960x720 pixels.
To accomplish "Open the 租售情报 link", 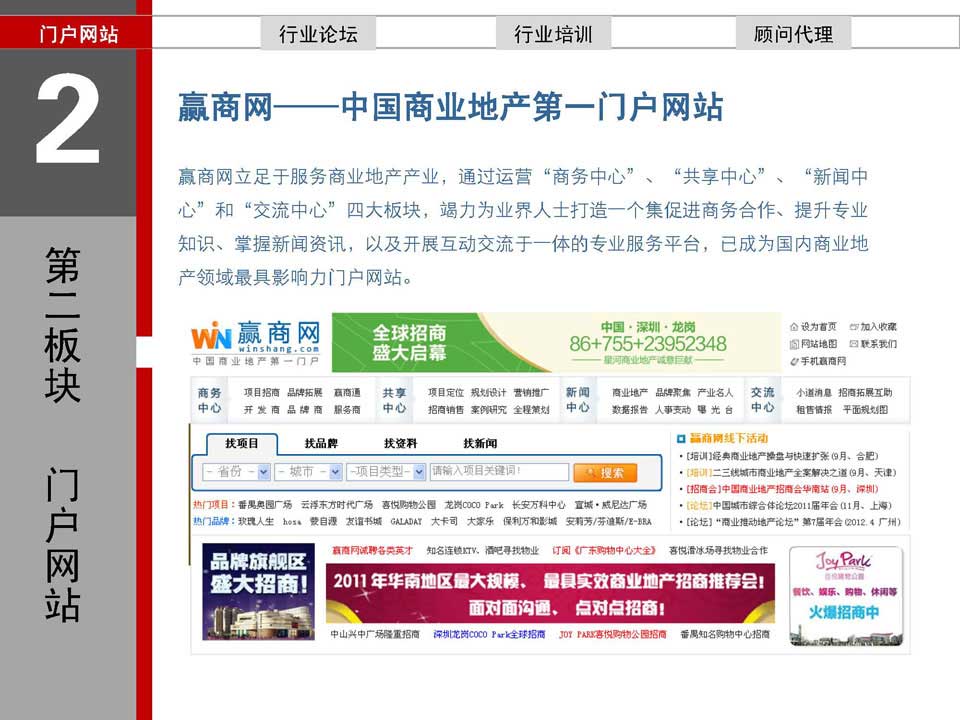I will pos(814,410).
